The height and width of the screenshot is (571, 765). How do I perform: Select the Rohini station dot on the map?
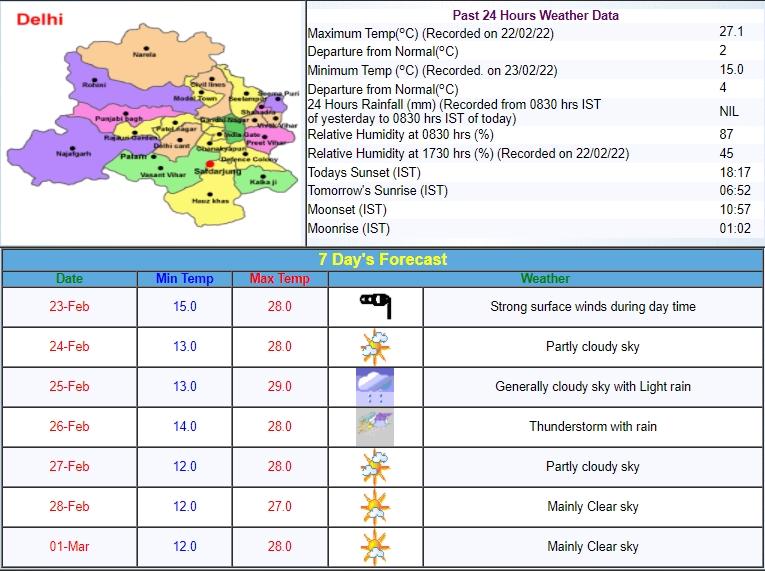pos(95,79)
